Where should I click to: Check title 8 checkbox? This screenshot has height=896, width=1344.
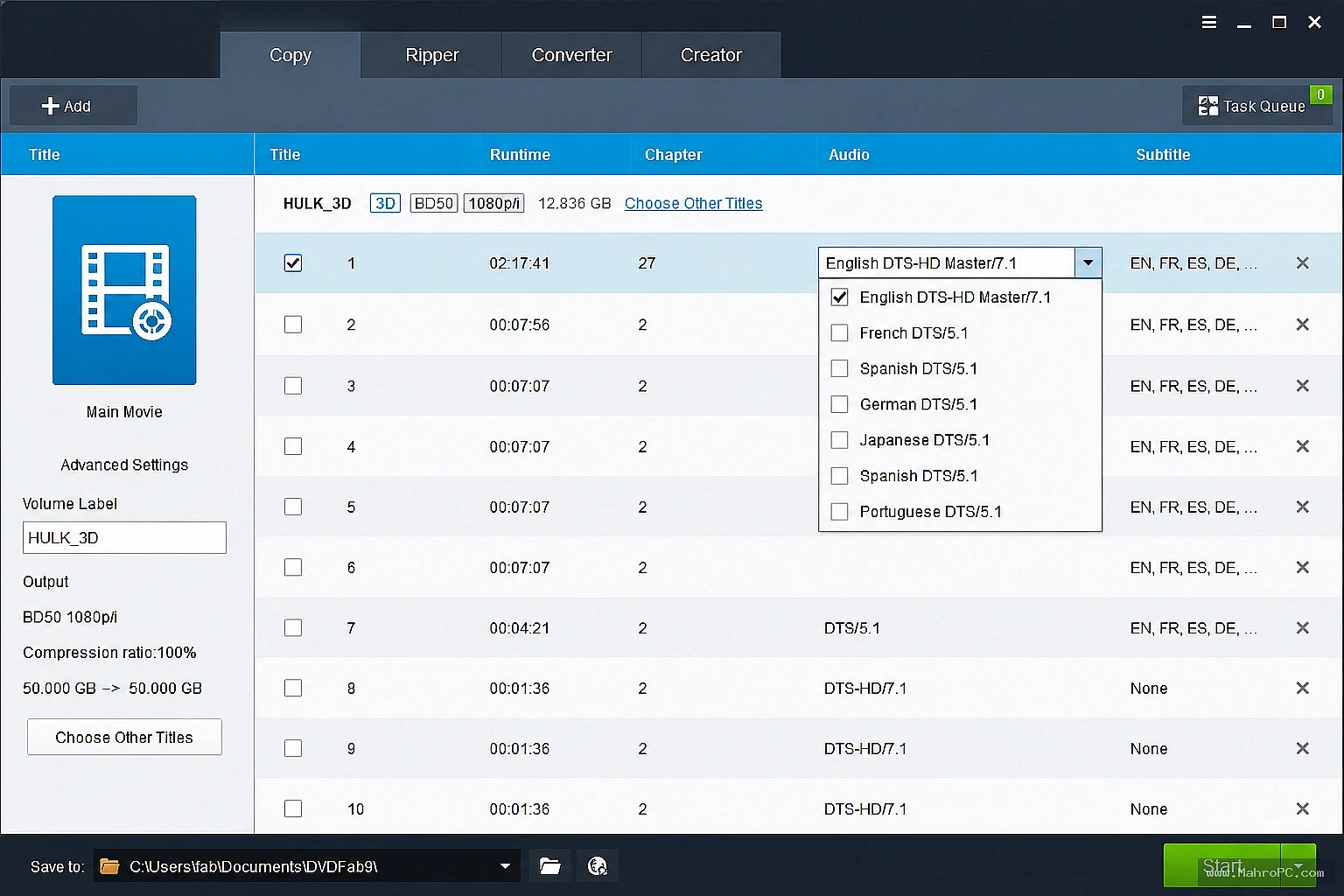293,688
